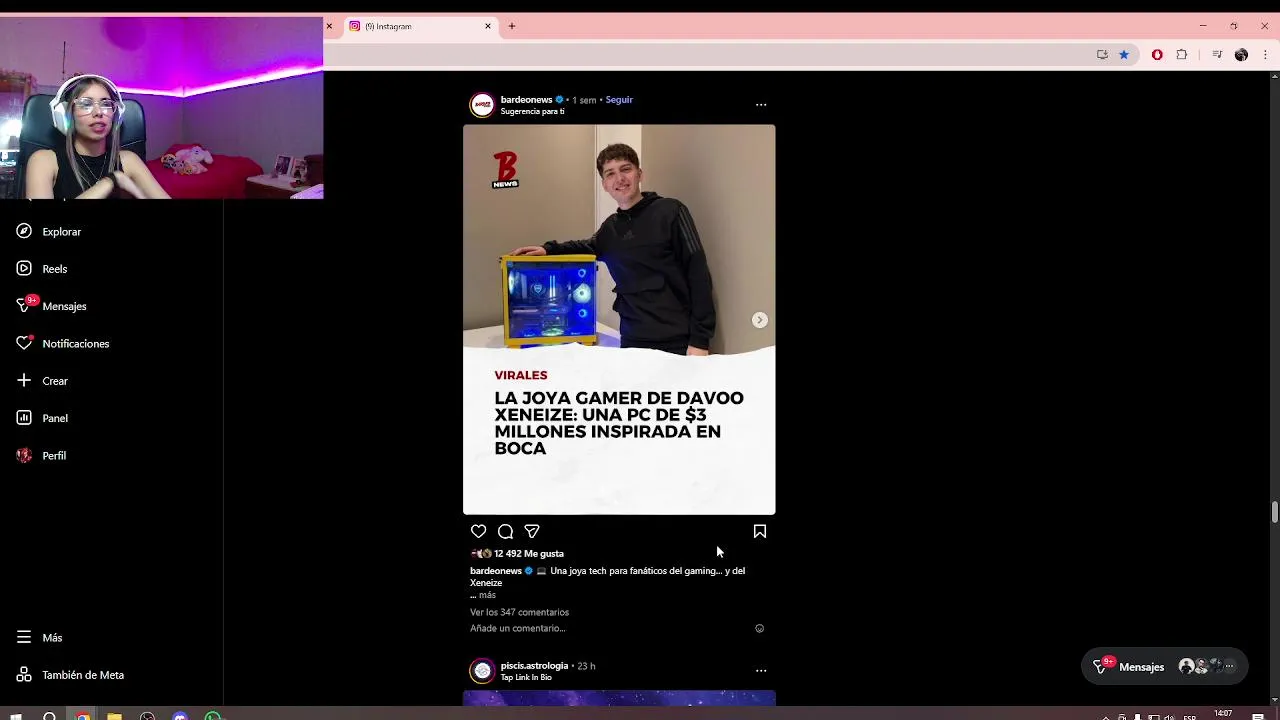
Task: Open Notificaciones heart icon
Action: 24,343
